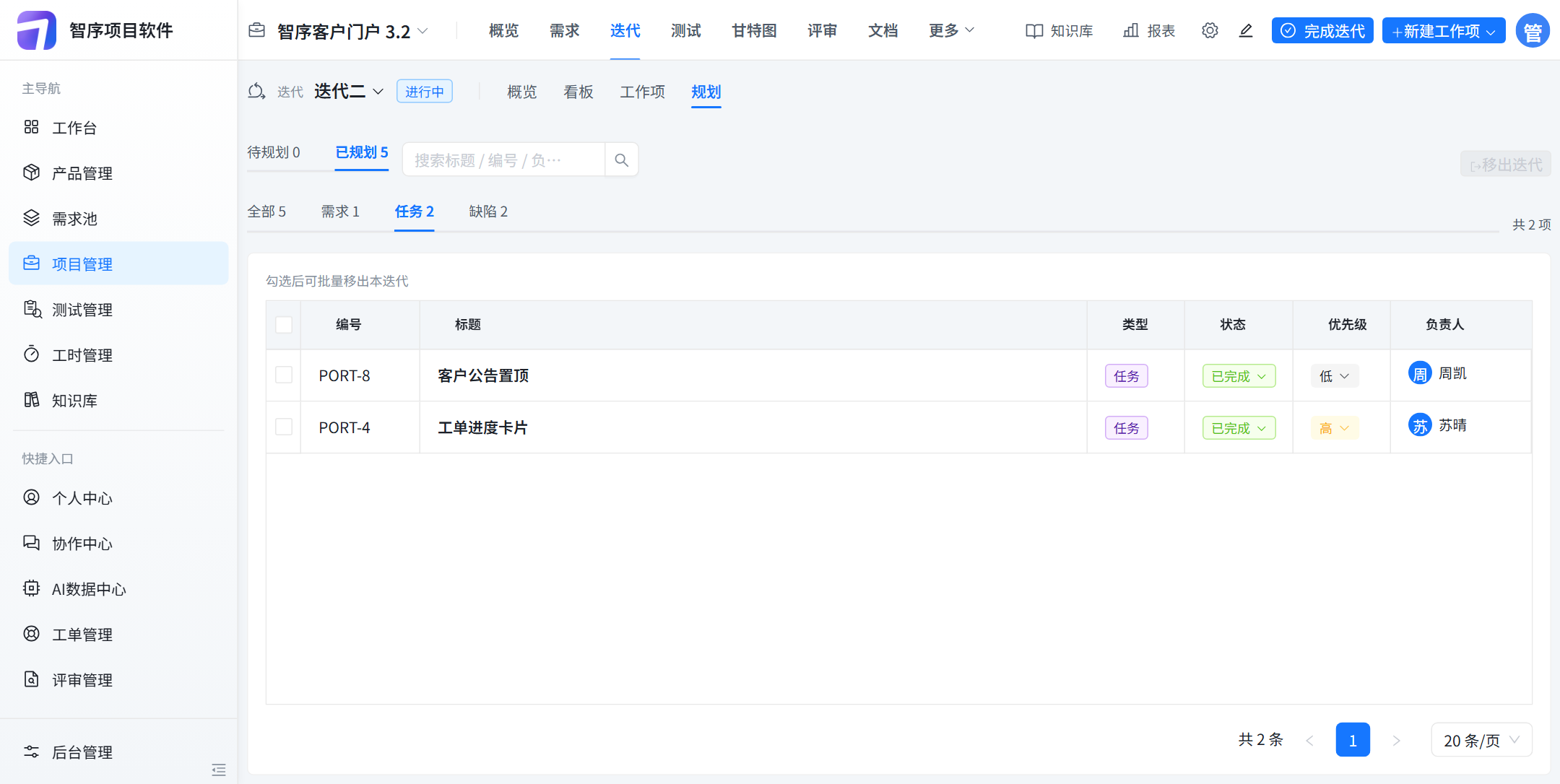Open AI数据中心 chip icon
1560x784 pixels.
click(x=31, y=588)
